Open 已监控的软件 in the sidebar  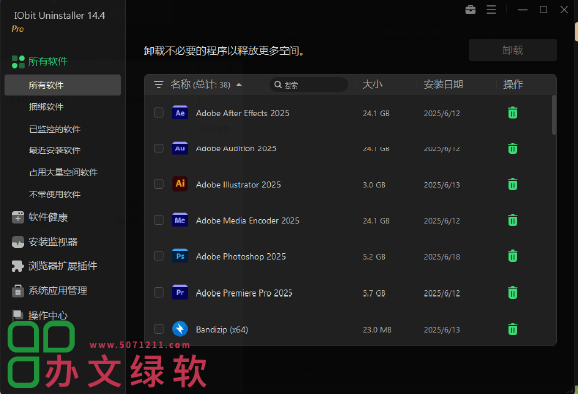point(55,129)
